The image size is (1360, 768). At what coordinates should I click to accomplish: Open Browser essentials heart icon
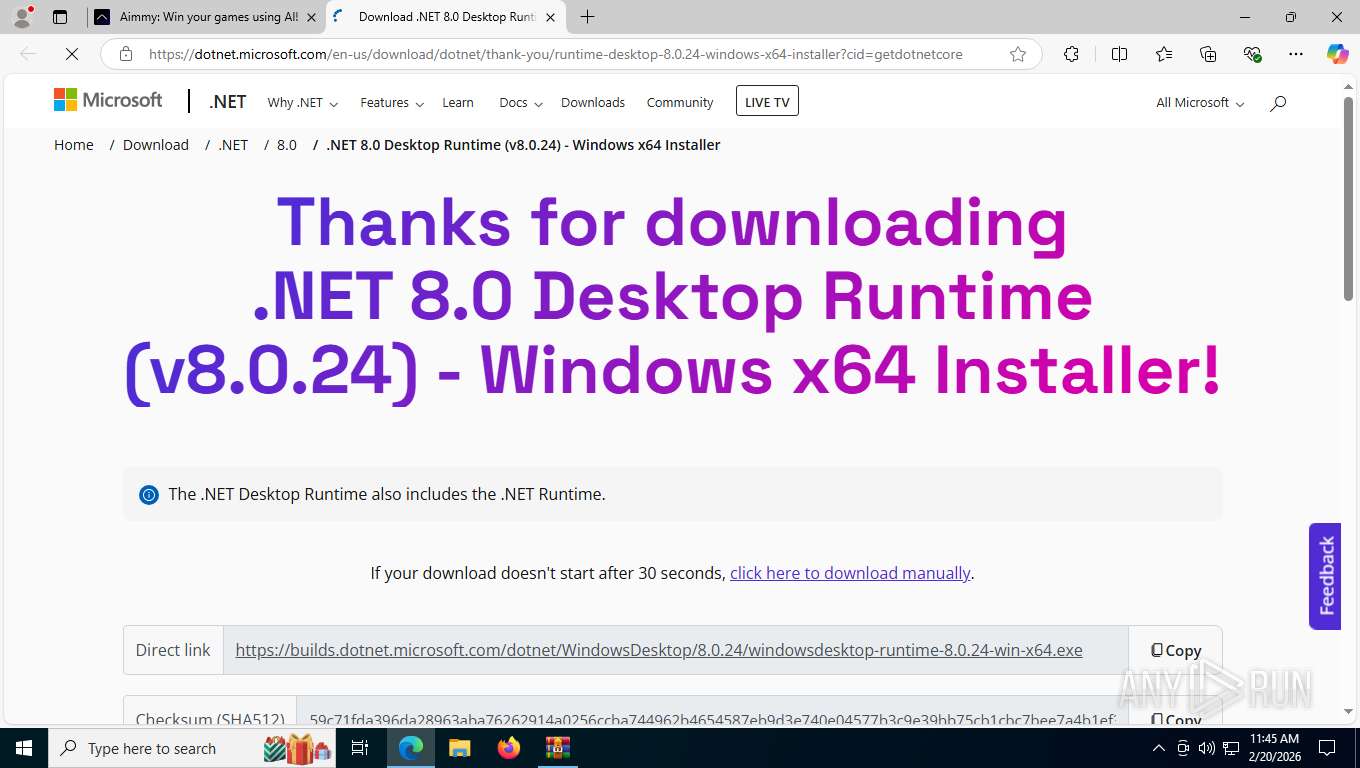(x=1252, y=54)
